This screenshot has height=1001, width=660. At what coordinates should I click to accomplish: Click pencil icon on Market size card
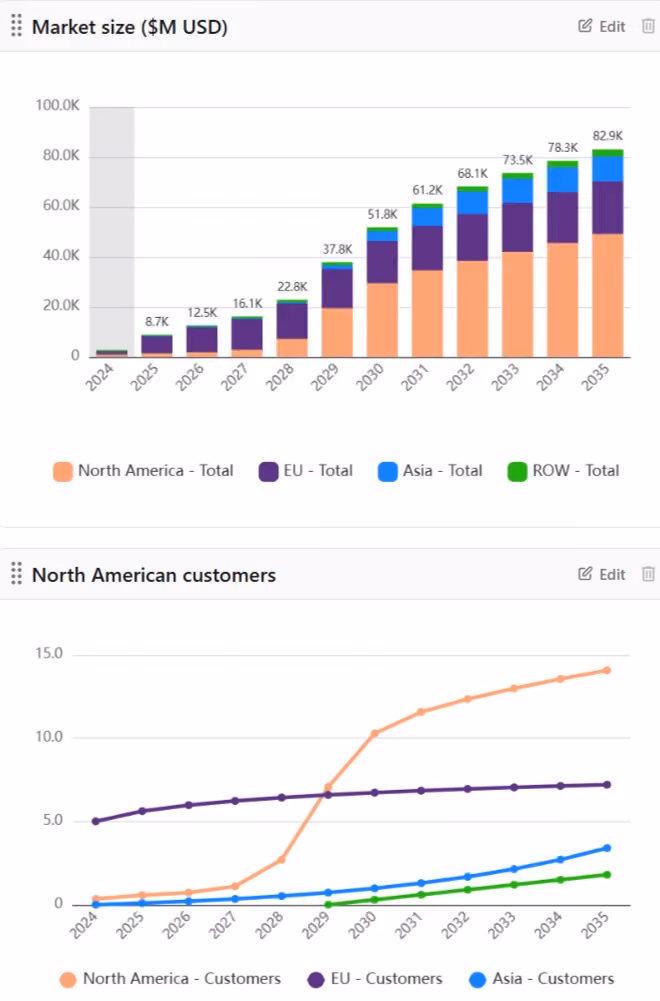[585, 26]
